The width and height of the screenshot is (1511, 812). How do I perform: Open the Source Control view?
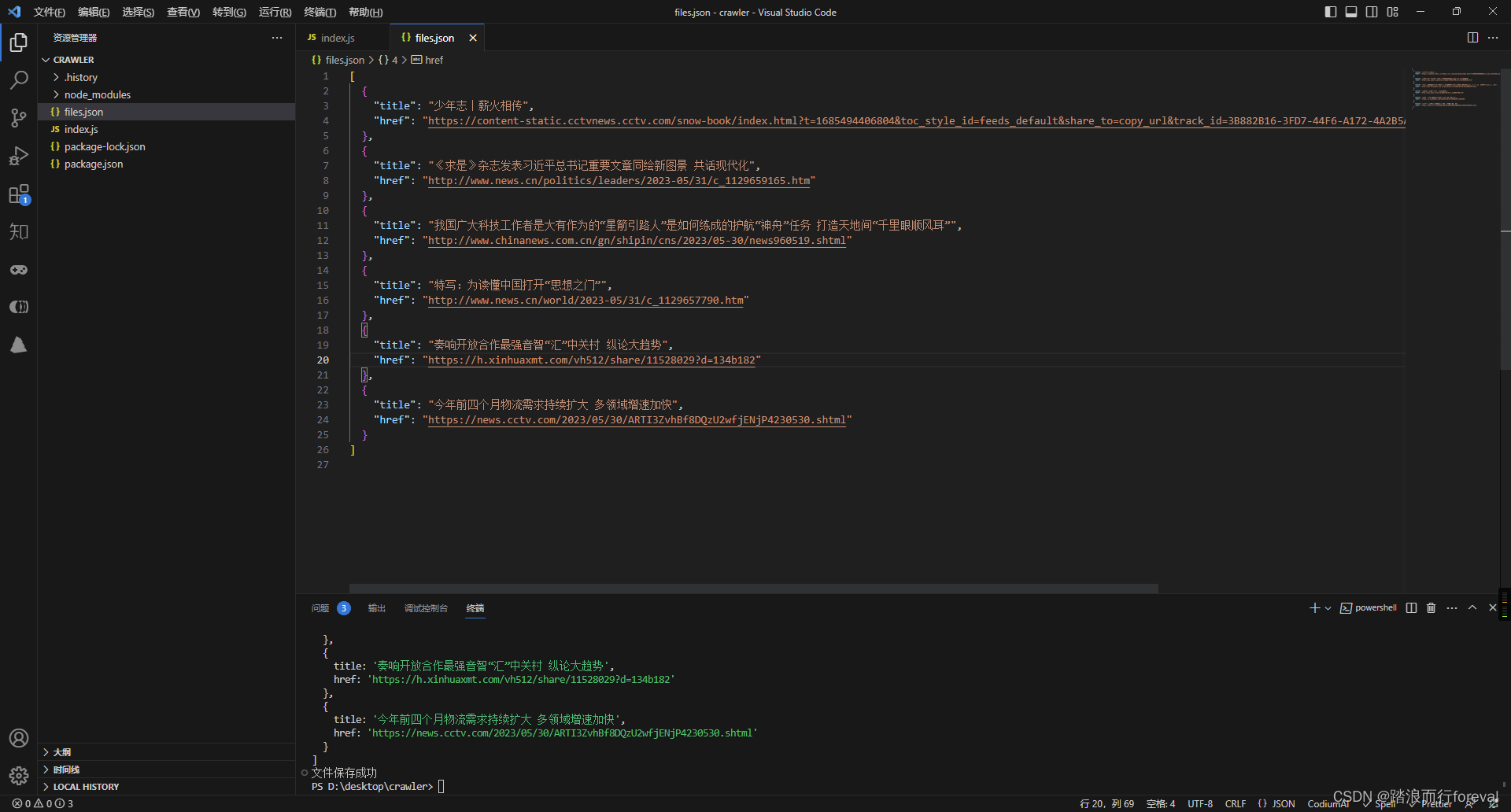(x=19, y=117)
